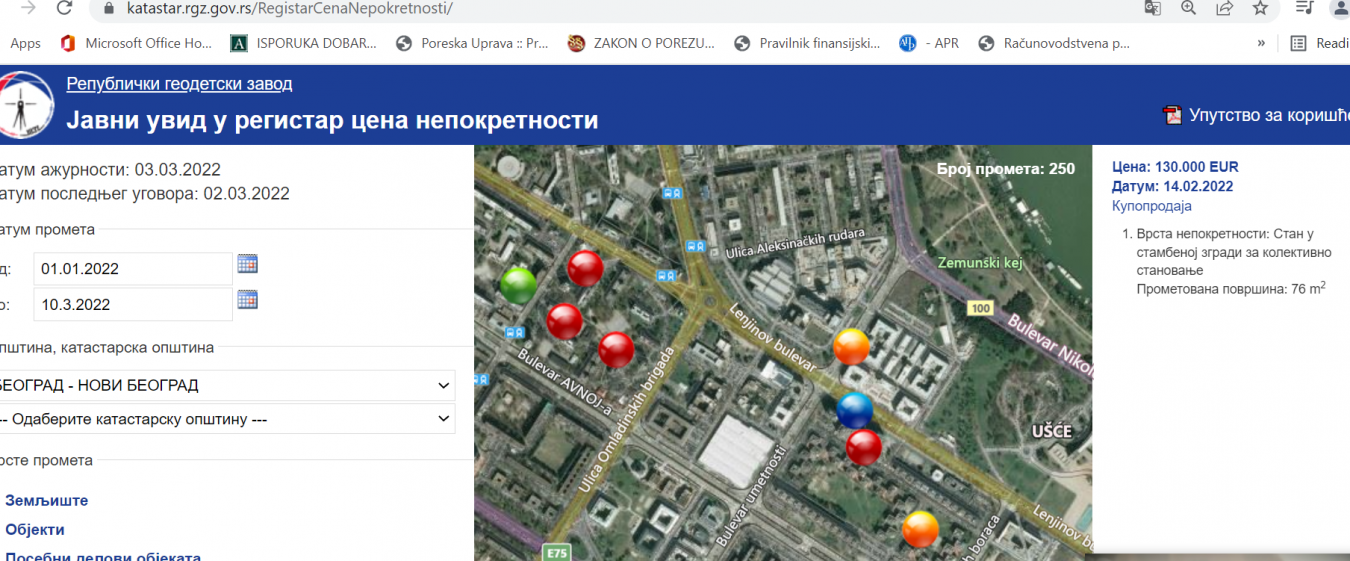Open Републички геодетски завод link
This screenshot has height=561, width=1350.
[179, 84]
